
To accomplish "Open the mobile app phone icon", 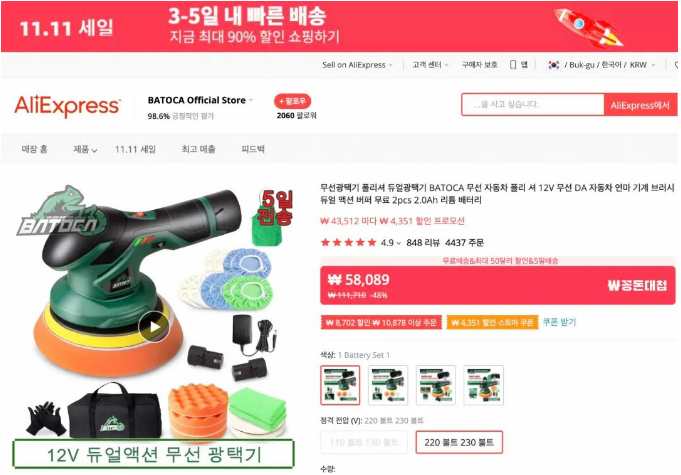I will tap(513, 65).
